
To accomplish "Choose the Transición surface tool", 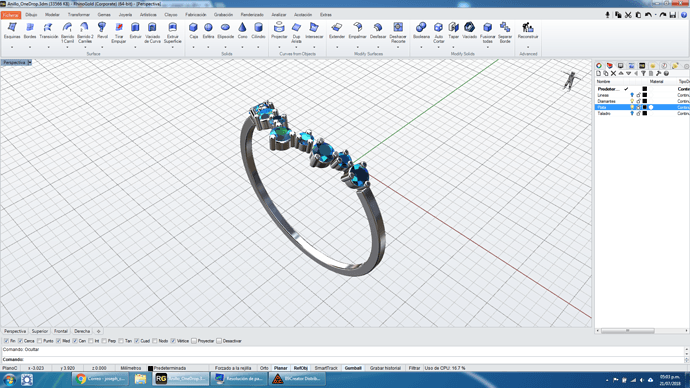I will (x=48, y=30).
